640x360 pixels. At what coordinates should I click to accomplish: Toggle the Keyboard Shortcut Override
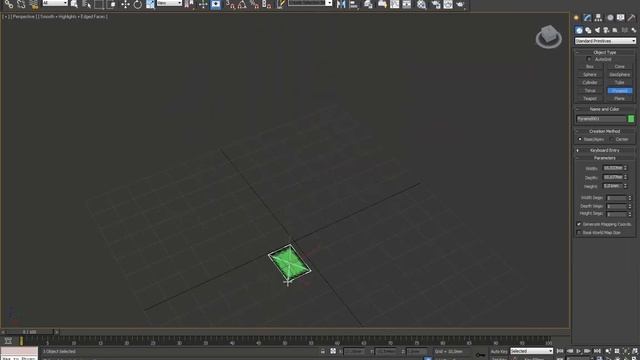(x=216, y=4)
